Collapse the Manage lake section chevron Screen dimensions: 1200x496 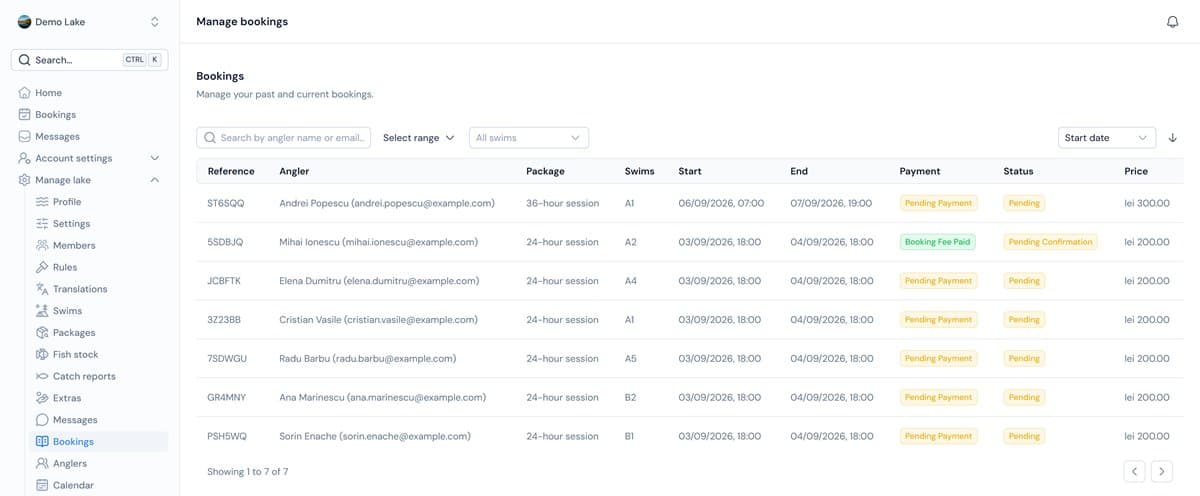click(154, 180)
